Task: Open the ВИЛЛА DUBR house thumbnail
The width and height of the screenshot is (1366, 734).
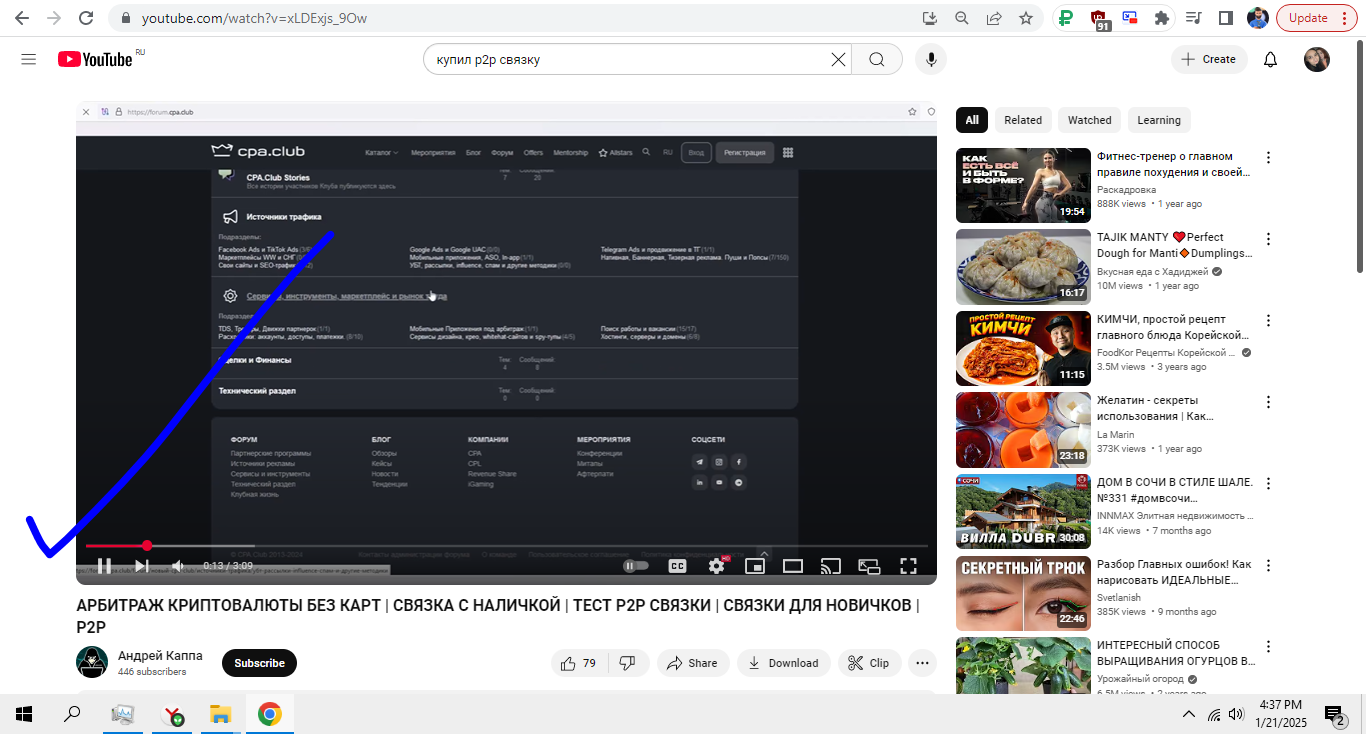Action: click(1023, 512)
